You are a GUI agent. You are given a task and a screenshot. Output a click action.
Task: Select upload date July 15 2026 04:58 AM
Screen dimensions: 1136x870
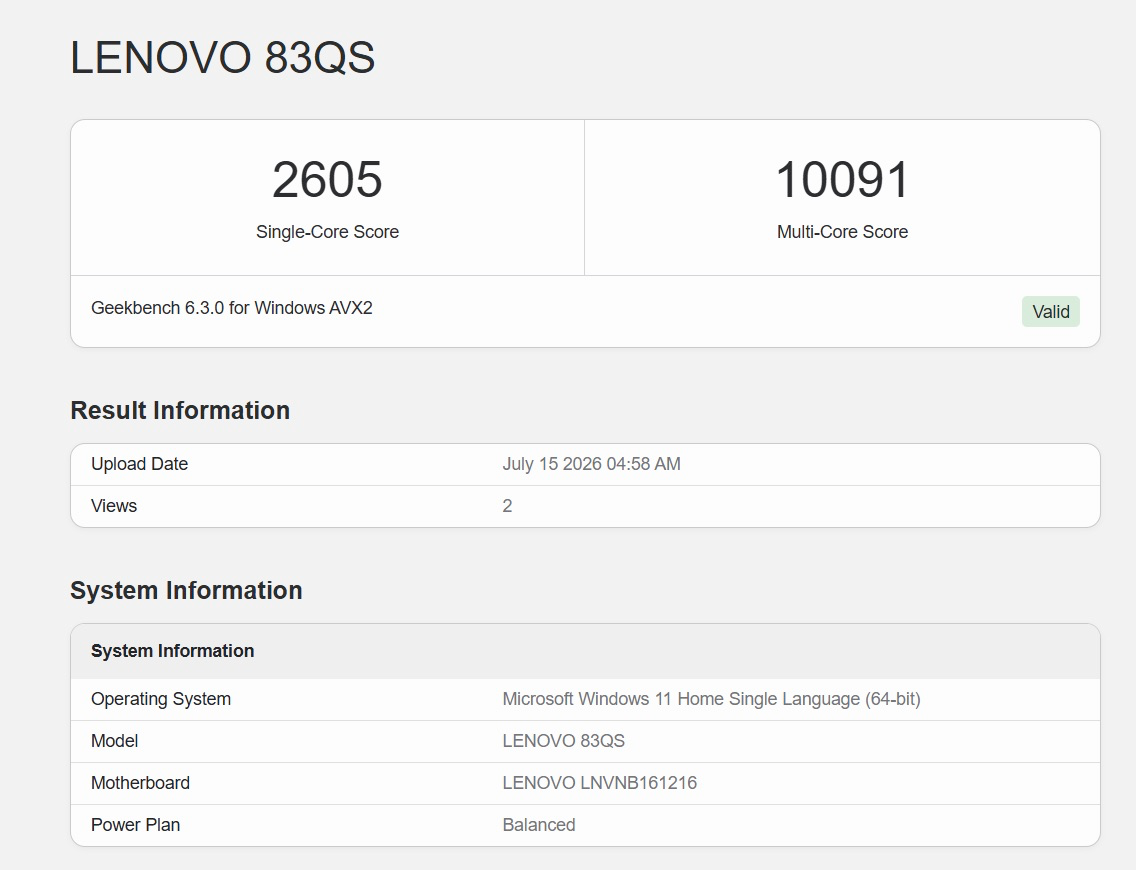click(x=591, y=464)
